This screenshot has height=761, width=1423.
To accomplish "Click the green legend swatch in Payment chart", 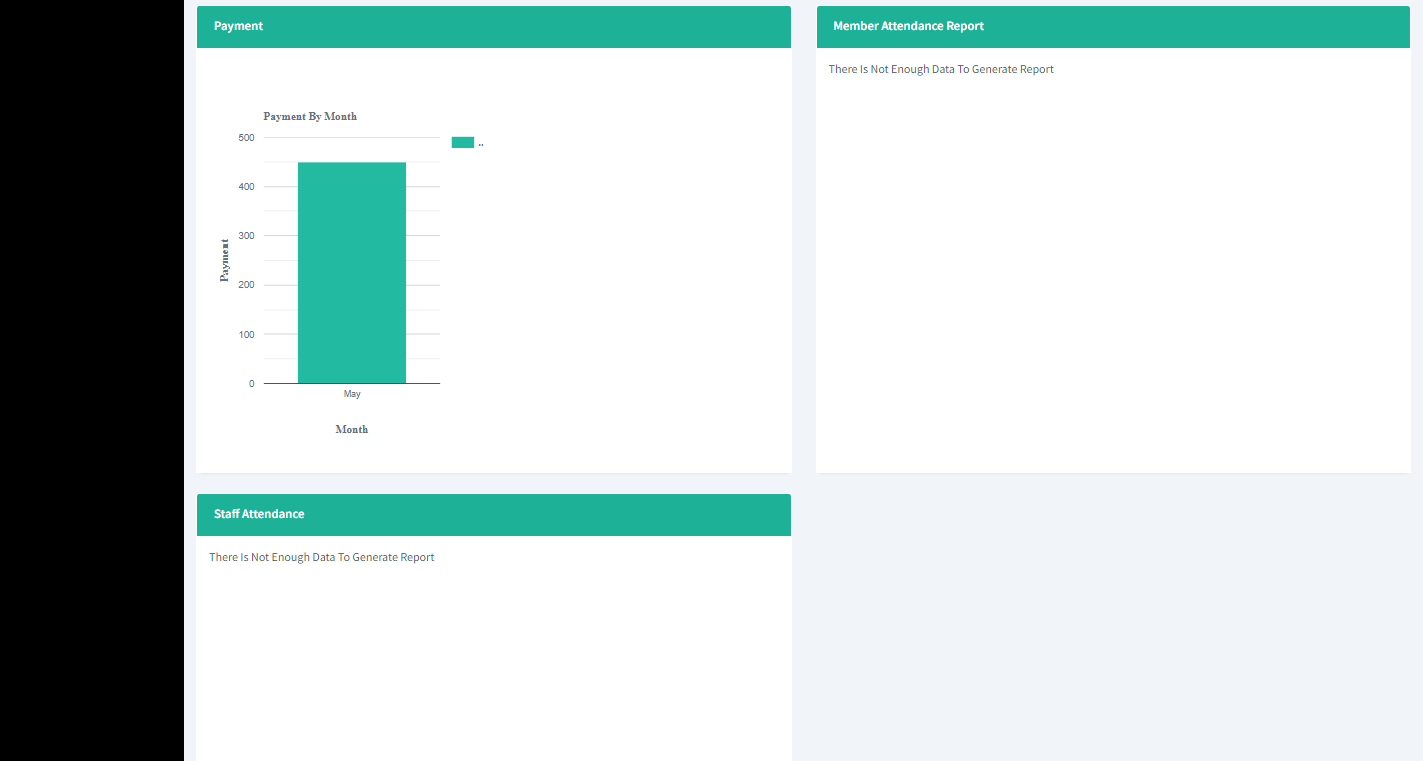I will click(x=462, y=142).
